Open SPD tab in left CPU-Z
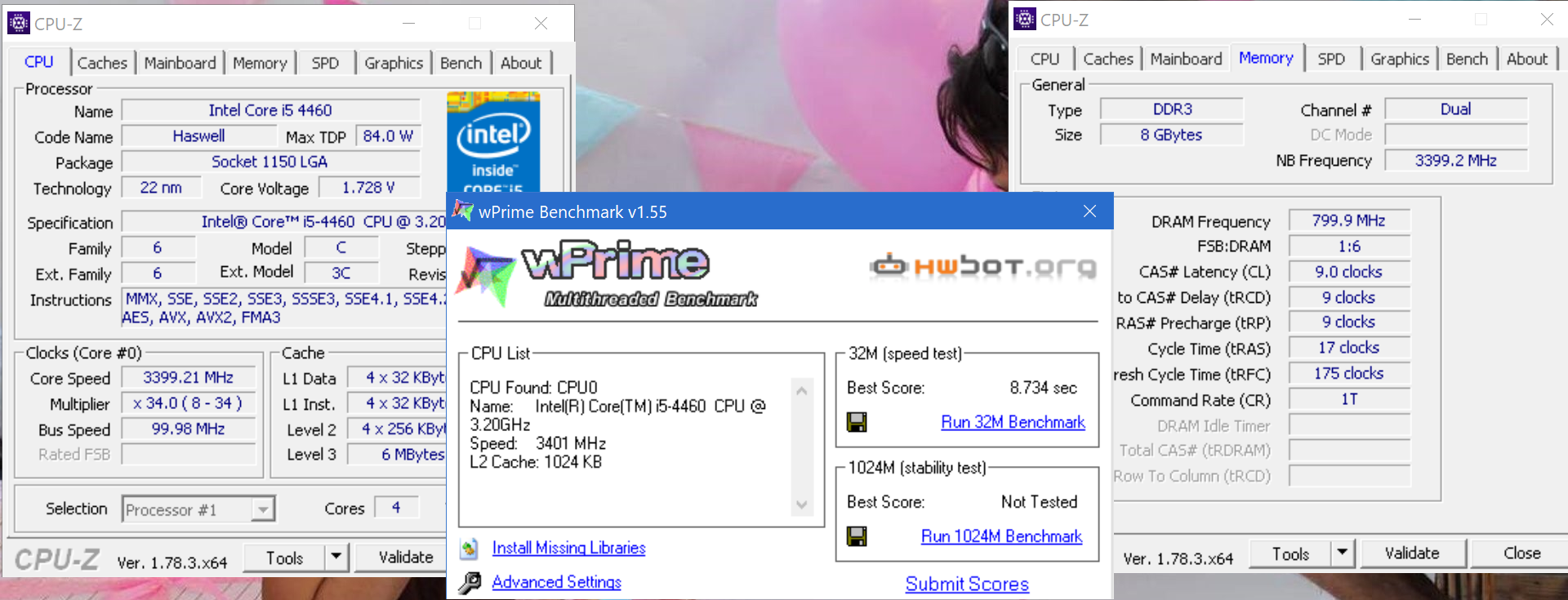This screenshot has height=600, width=1568. (x=325, y=63)
